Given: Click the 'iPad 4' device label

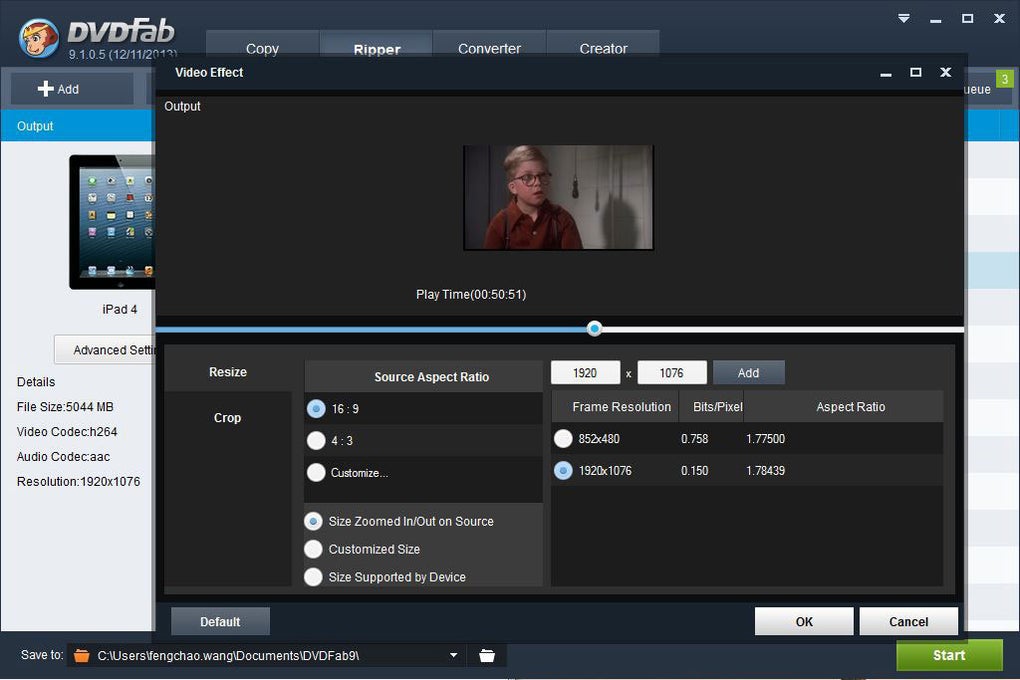Looking at the screenshot, I should [x=120, y=309].
